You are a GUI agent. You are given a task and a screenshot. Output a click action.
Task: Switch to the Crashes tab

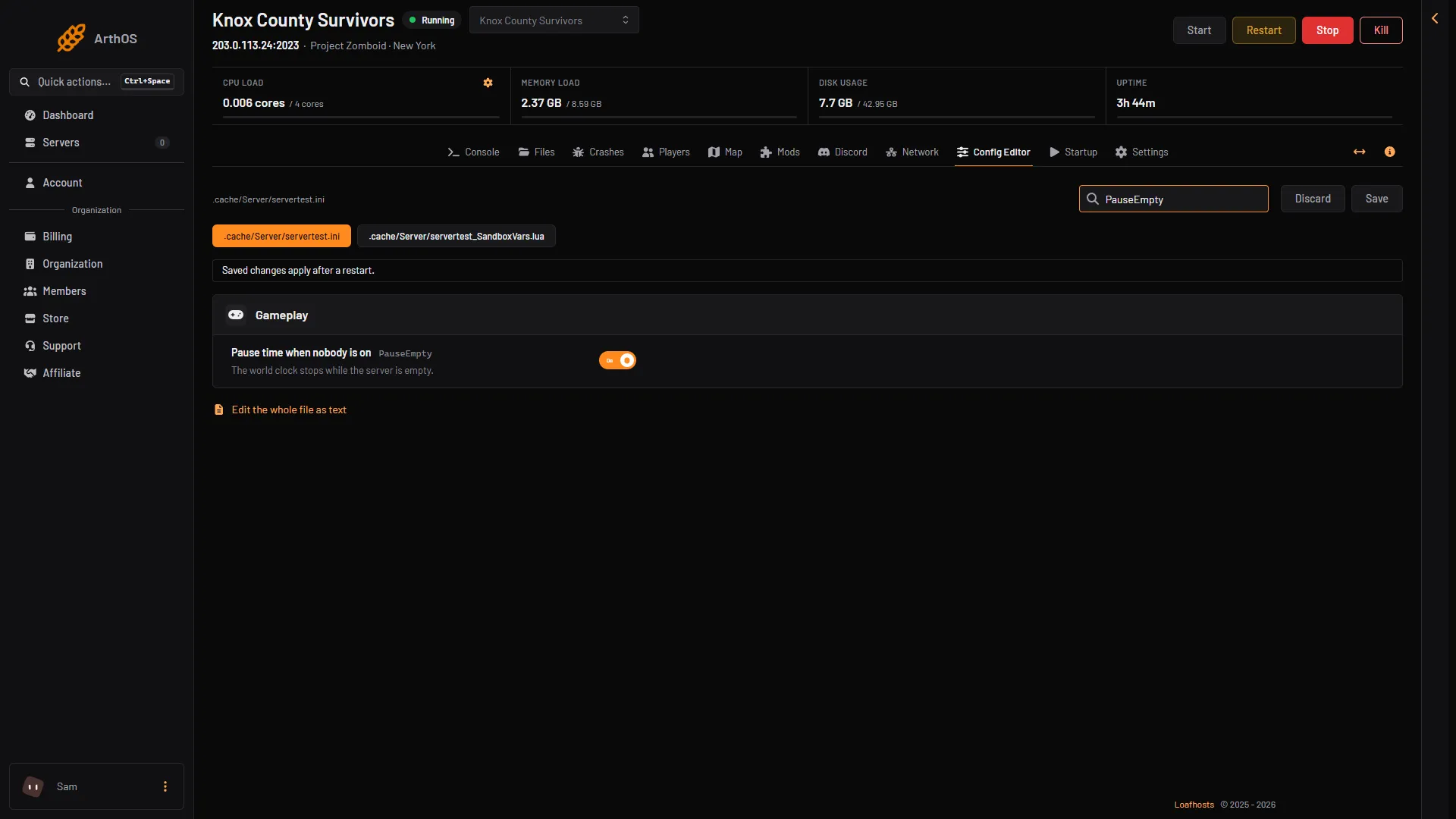(598, 152)
